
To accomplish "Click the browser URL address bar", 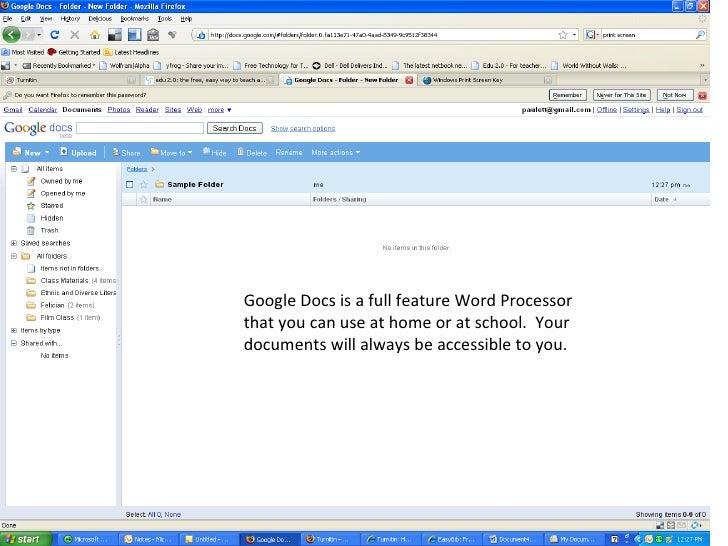I will [x=383, y=35].
